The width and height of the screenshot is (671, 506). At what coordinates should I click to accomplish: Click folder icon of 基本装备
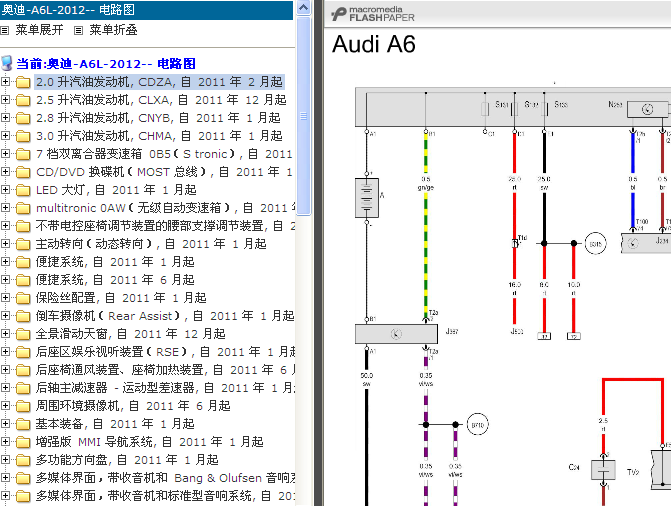pos(23,423)
